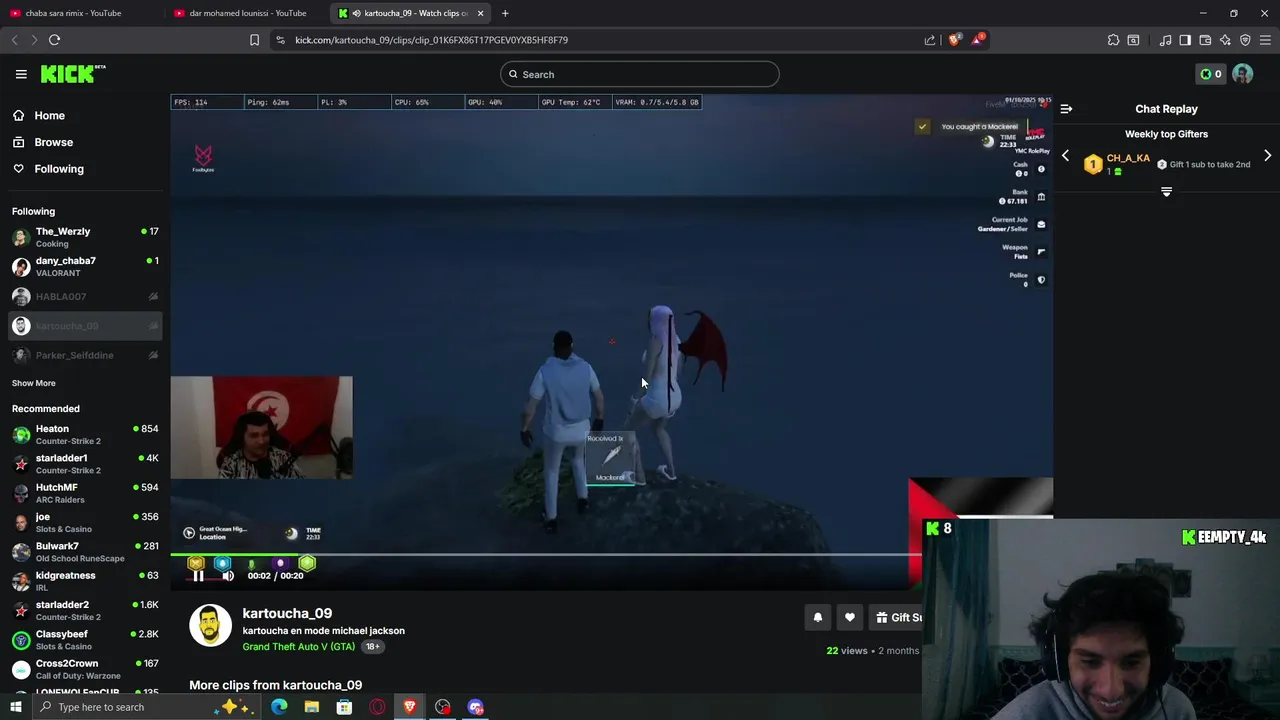Mute the clip's volume
1280x720 pixels.
228,576
